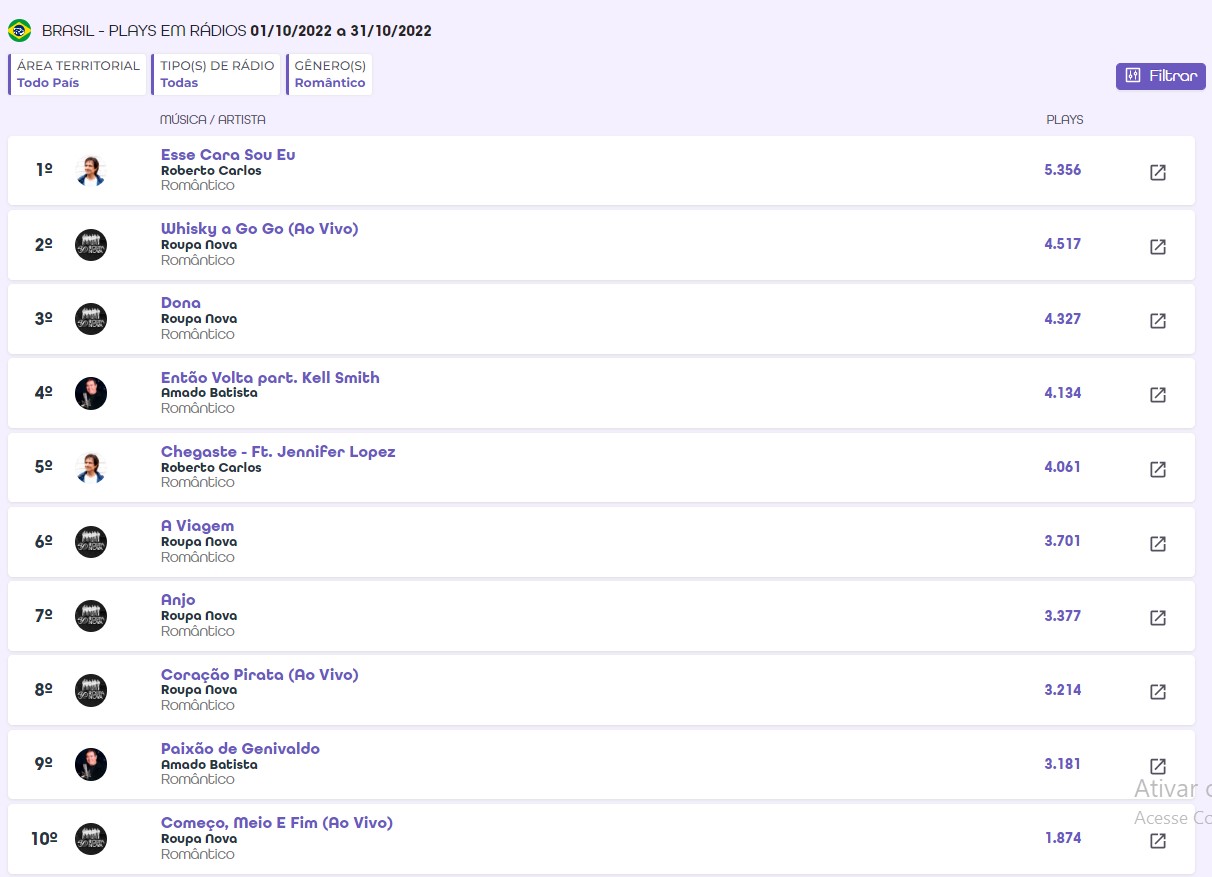The width and height of the screenshot is (1212, 877).
Task: Open Tipo(s) de Rádio filter showing Todas
Action: point(217,74)
